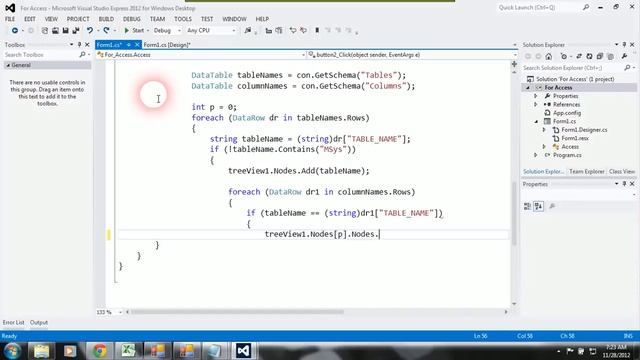The image size is (640, 360).
Task: Open the FILE menu
Action: coord(10,19)
